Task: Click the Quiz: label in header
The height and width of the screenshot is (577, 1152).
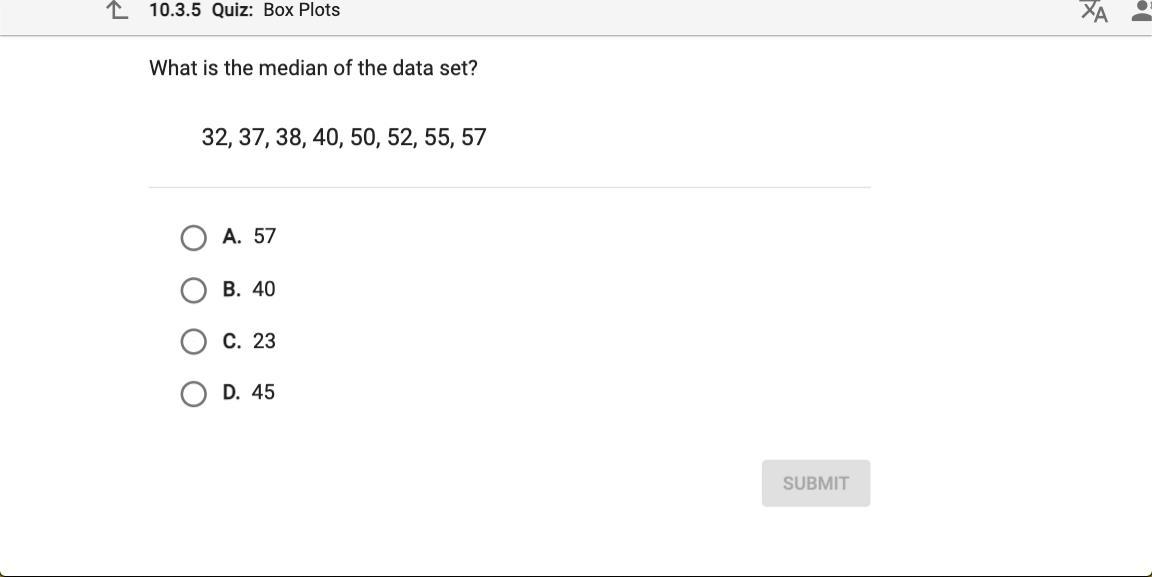Action: [232, 10]
